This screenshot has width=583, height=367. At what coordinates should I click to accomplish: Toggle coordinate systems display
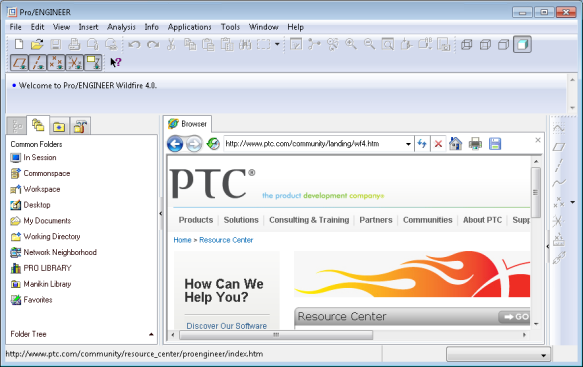[x=75, y=62]
